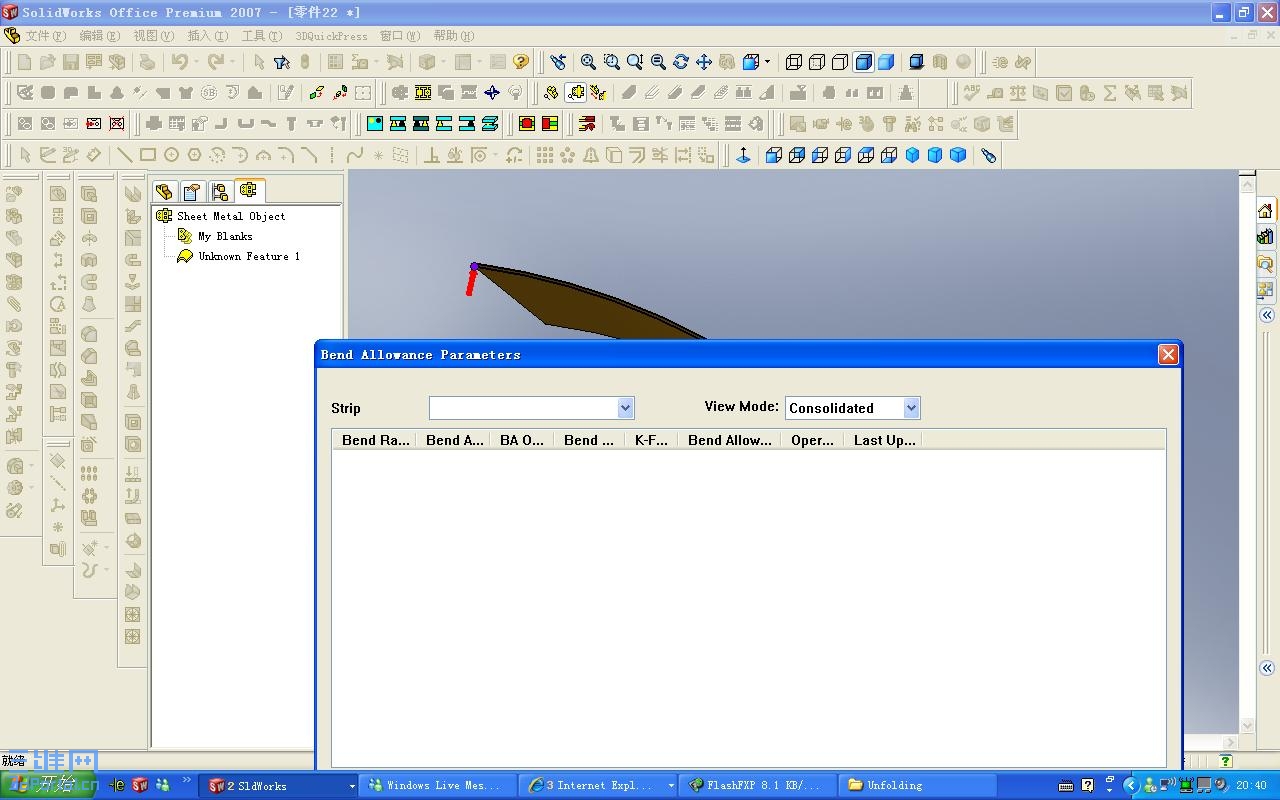Switch to Hidden Lines Removed display
1280x800 pixels.
[x=840, y=62]
